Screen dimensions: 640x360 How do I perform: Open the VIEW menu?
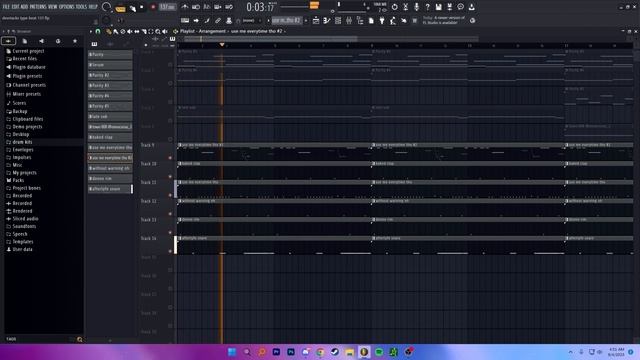[53, 7]
